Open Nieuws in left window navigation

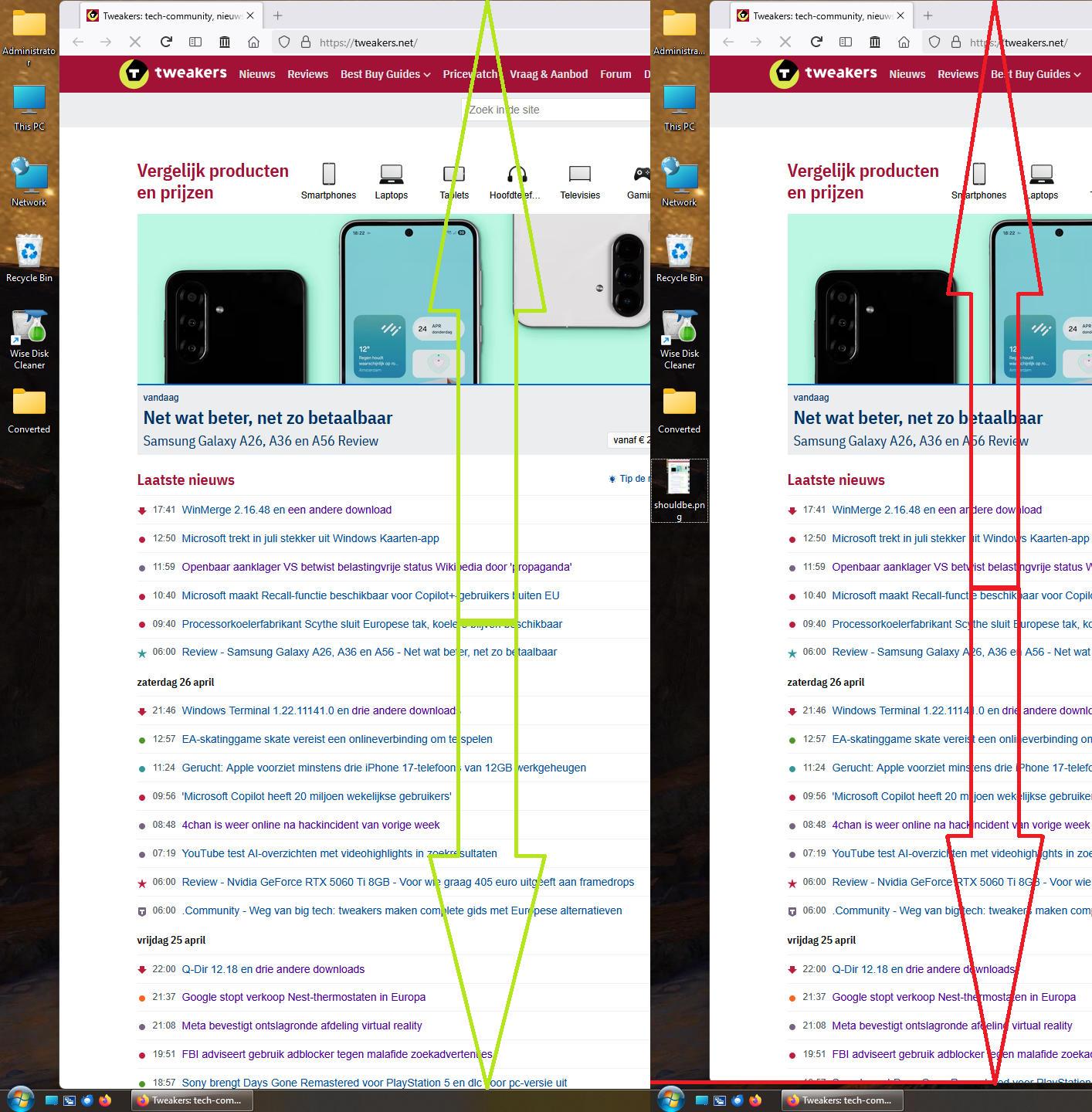pos(257,74)
